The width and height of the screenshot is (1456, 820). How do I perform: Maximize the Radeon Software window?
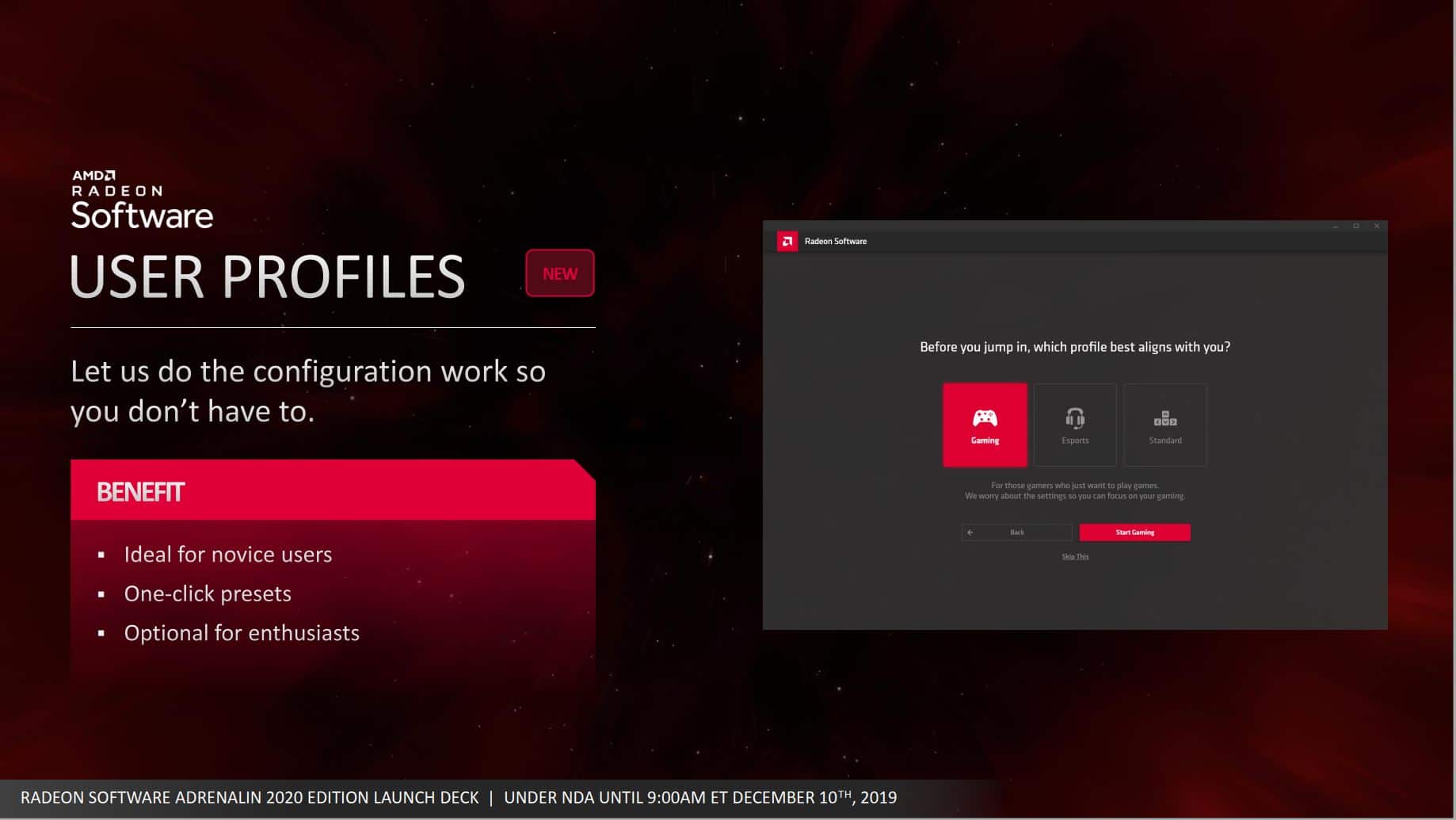tap(1355, 227)
